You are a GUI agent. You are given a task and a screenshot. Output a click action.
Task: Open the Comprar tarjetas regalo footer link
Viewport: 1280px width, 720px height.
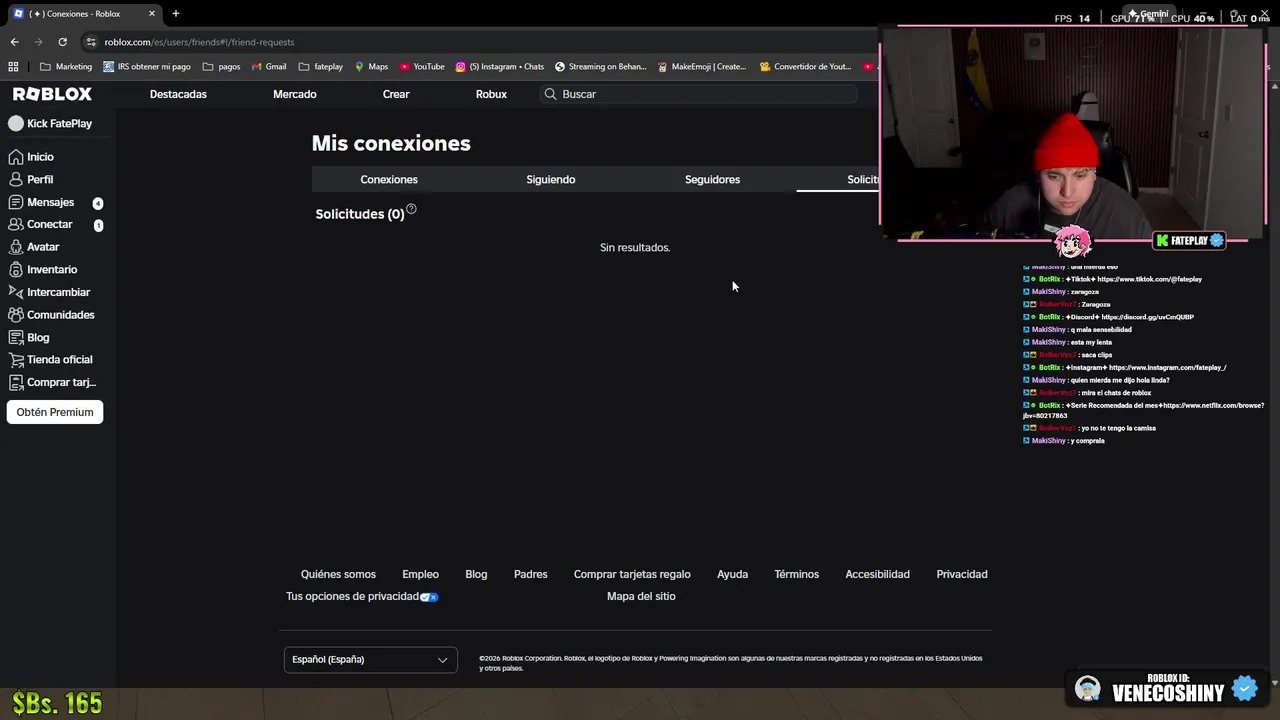[x=632, y=574]
